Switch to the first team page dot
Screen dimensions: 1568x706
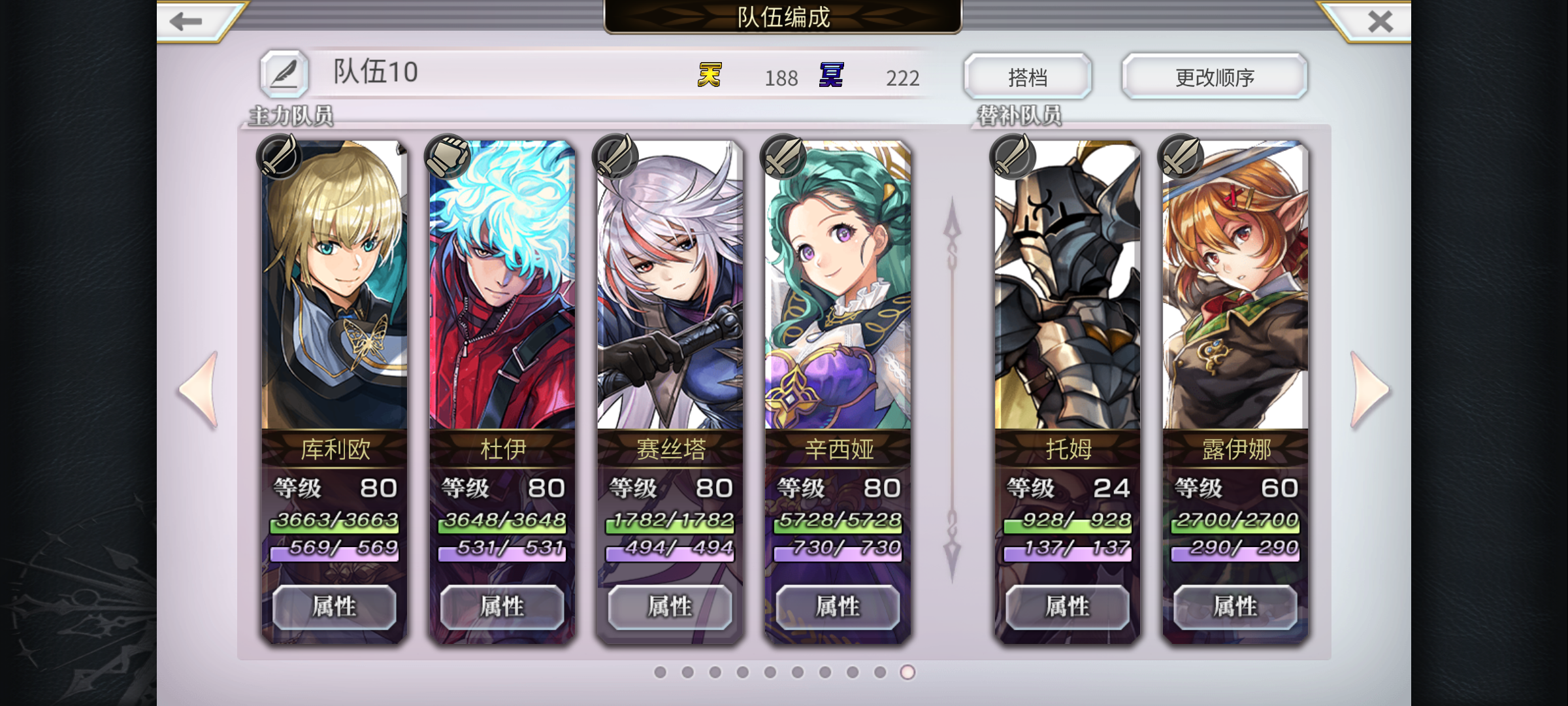661,672
